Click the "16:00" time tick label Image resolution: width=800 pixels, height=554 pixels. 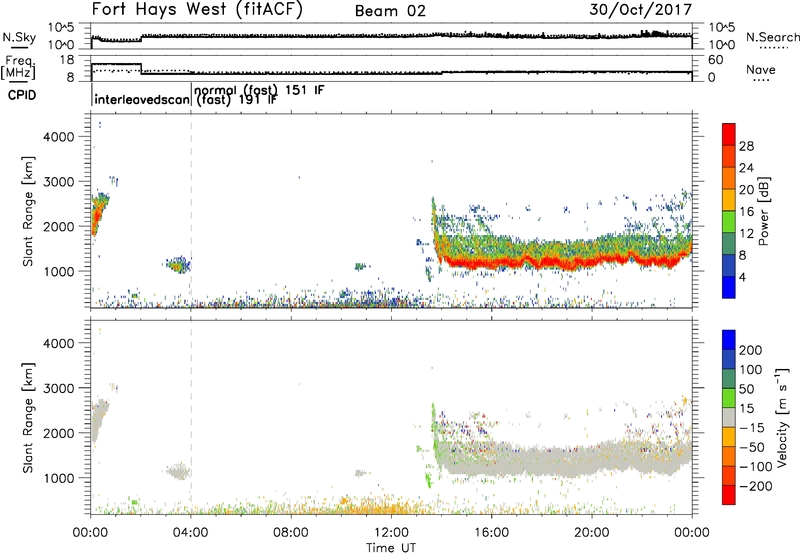click(491, 533)
